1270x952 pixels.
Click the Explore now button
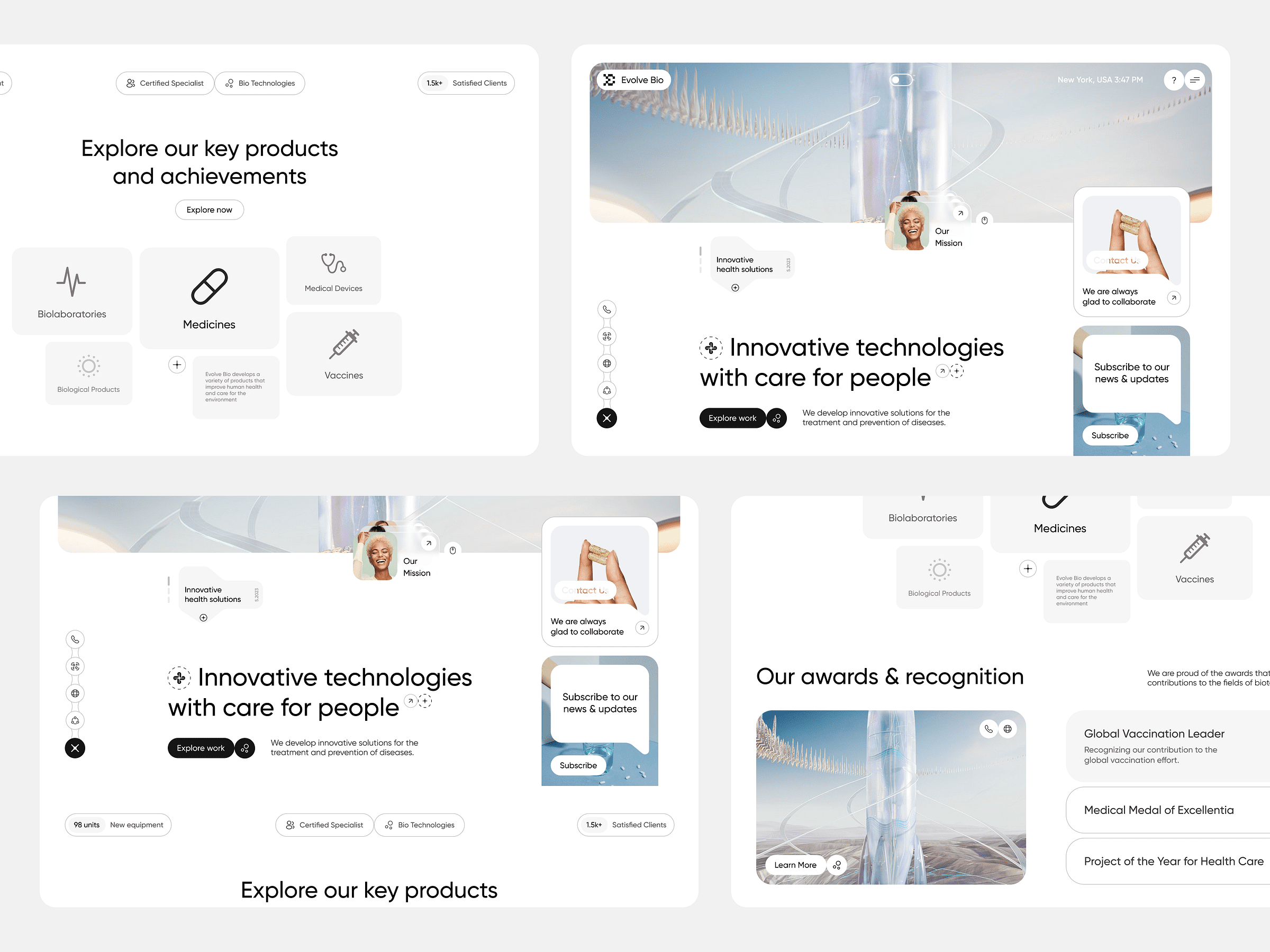pyautogui.click(x=209, y=210)
